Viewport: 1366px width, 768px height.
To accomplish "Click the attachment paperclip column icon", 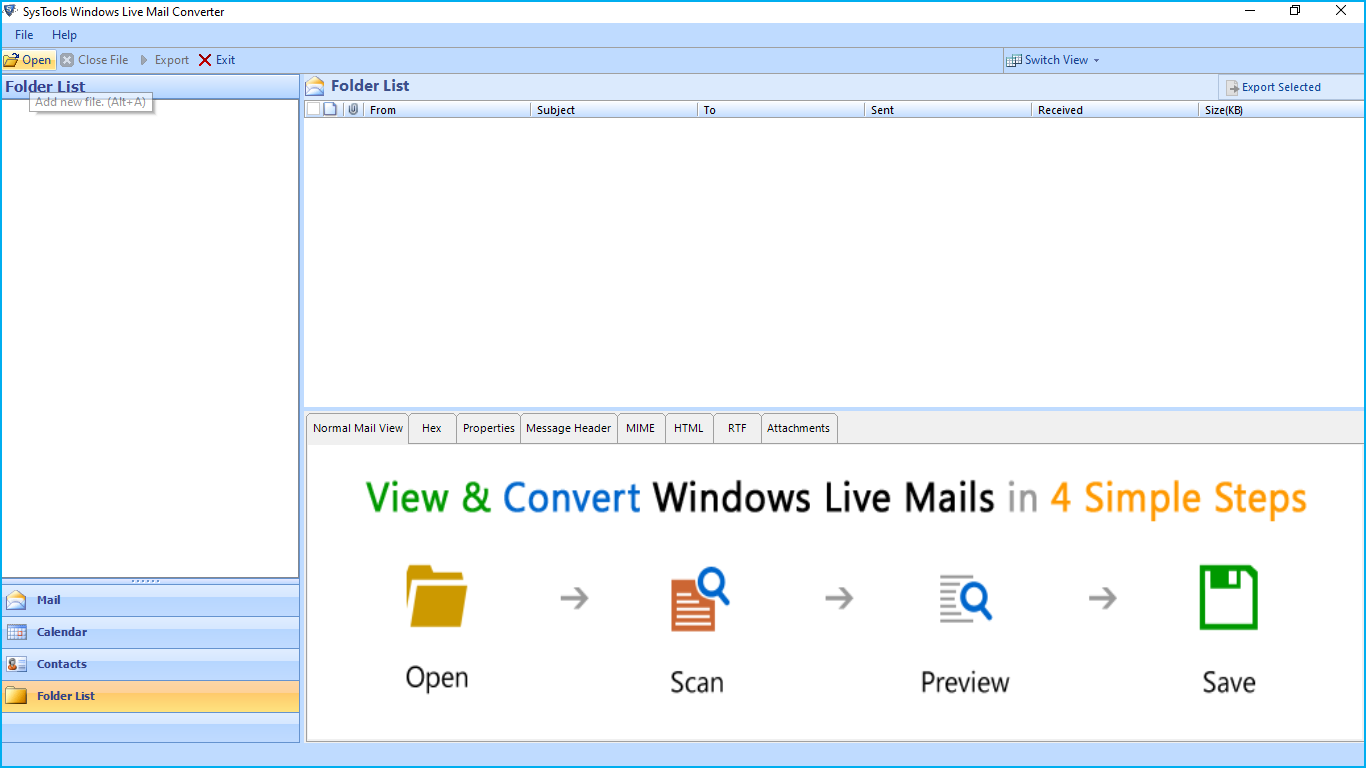I will click(x=353, y=109).
